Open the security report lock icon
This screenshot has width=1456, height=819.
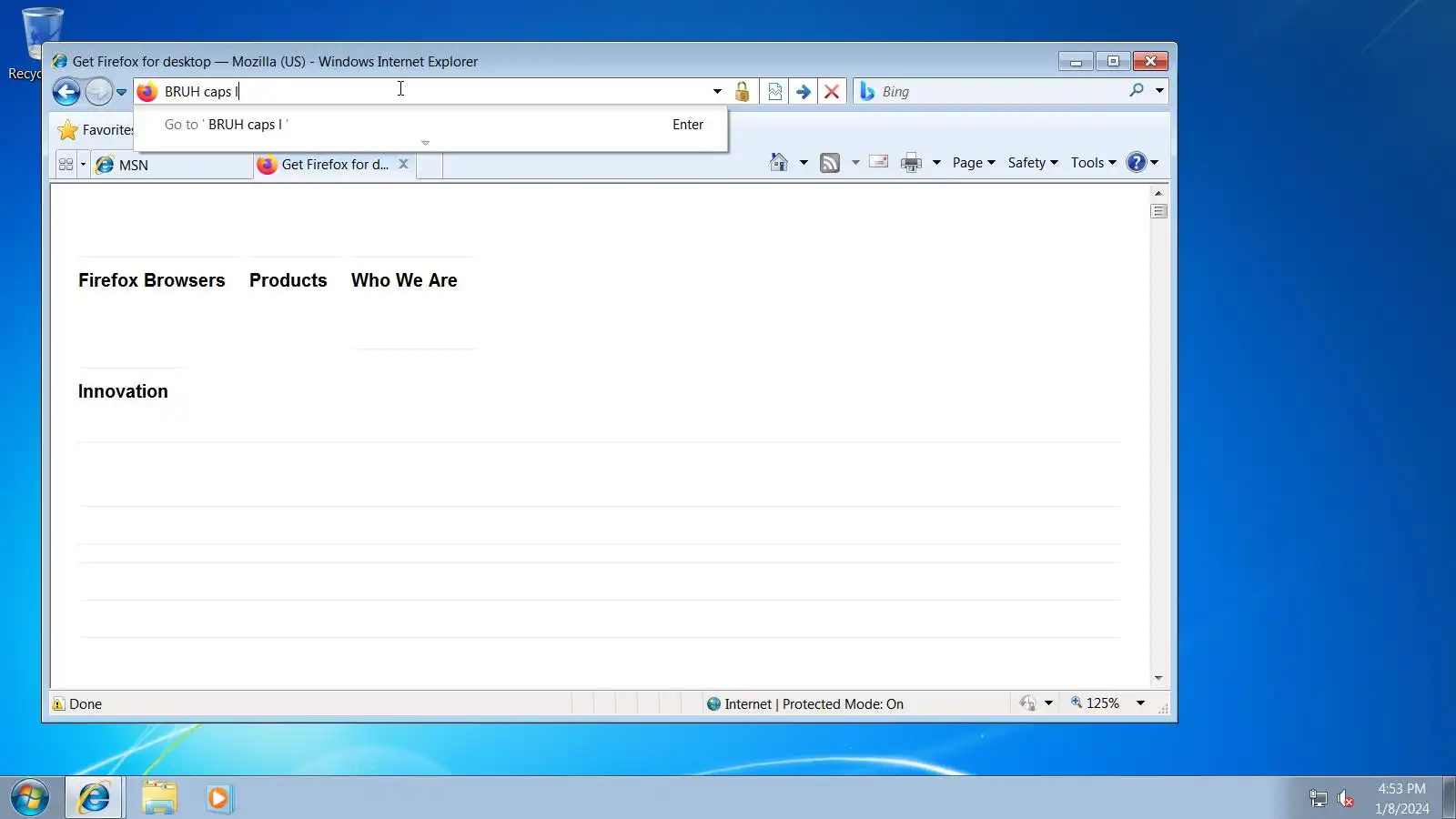point(743,92)
